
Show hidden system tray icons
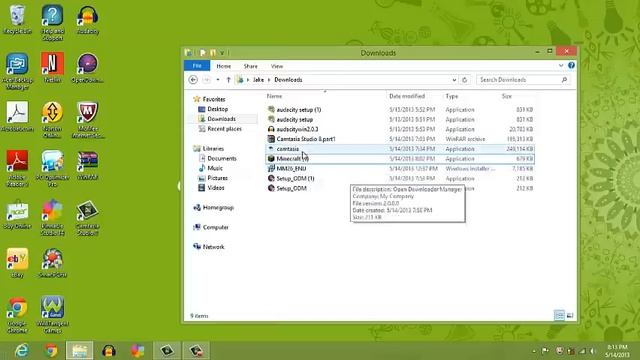click(x=534, y=351)
